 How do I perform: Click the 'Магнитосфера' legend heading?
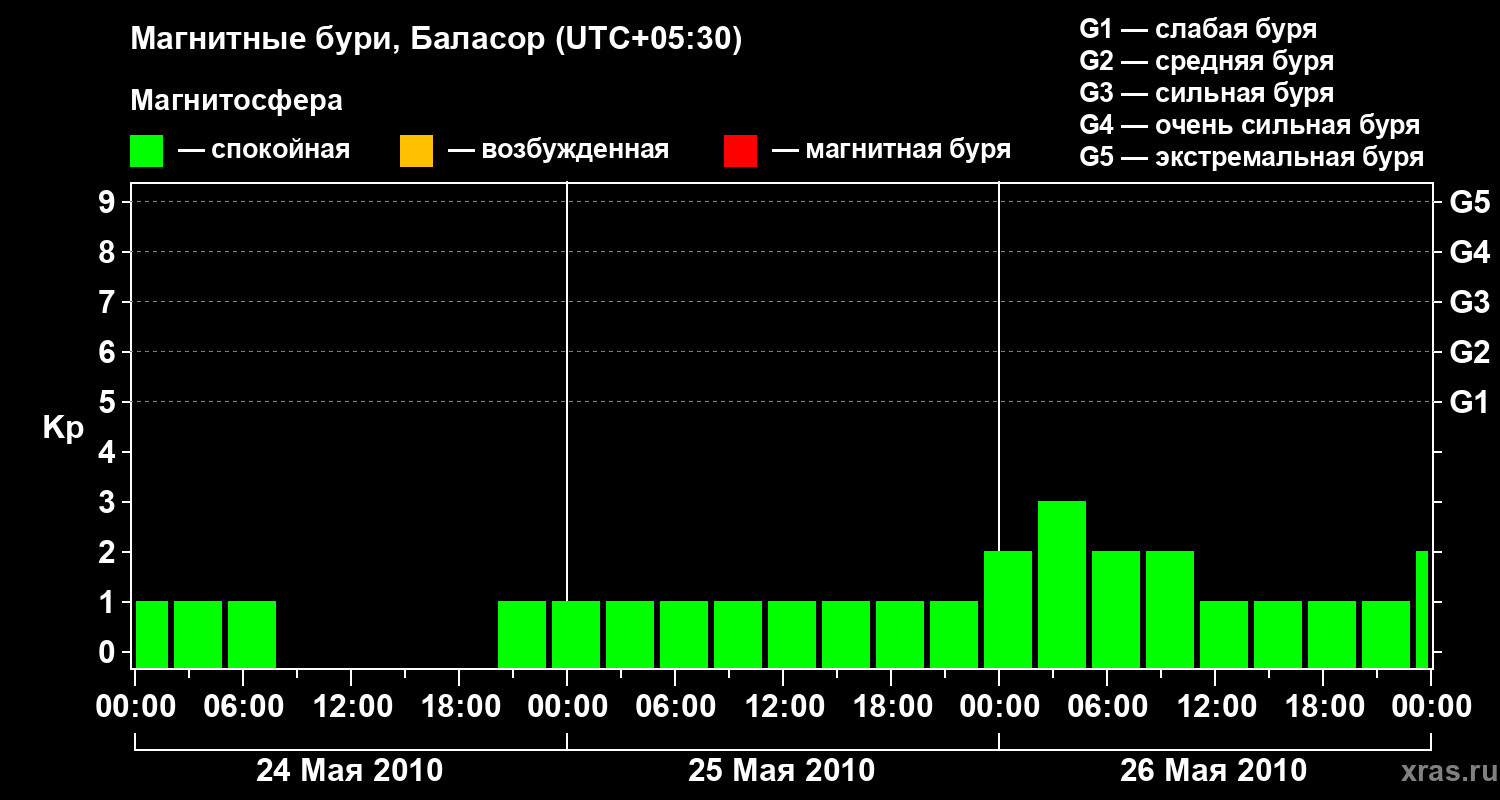click(236, 101)
